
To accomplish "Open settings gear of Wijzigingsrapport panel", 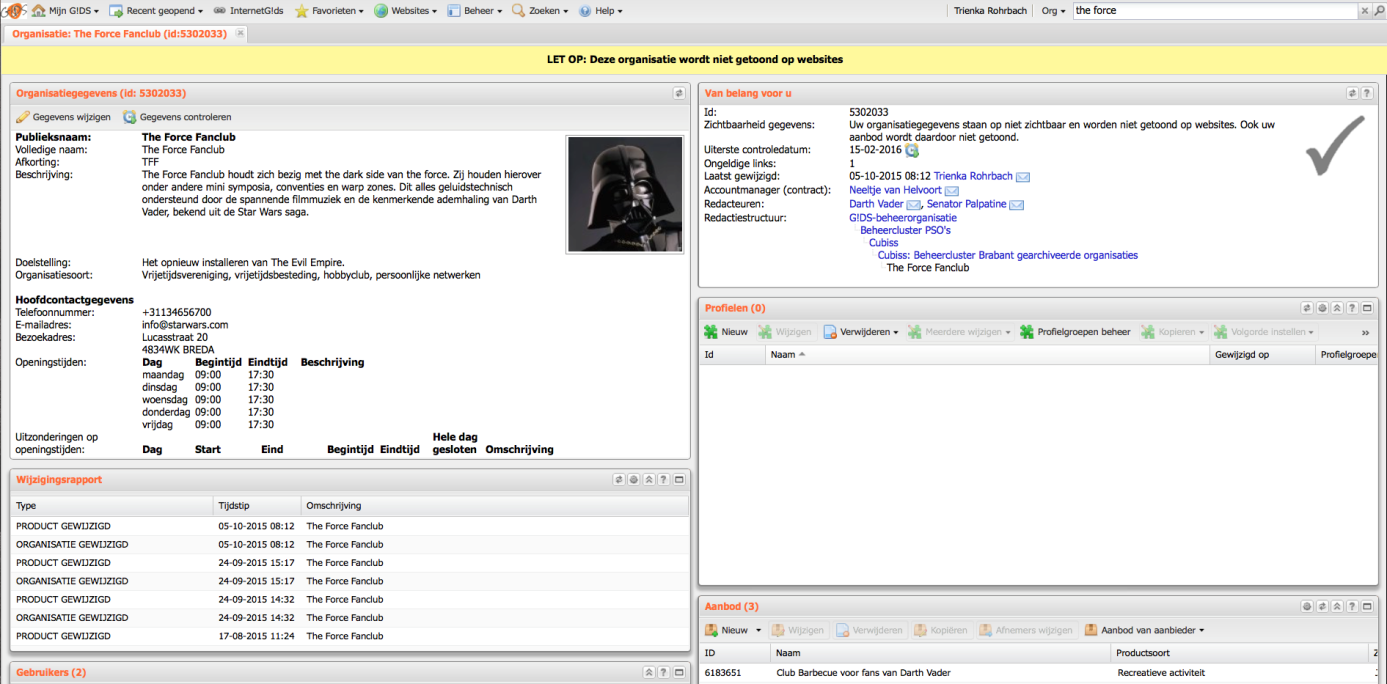I will [x=633, y=480].
